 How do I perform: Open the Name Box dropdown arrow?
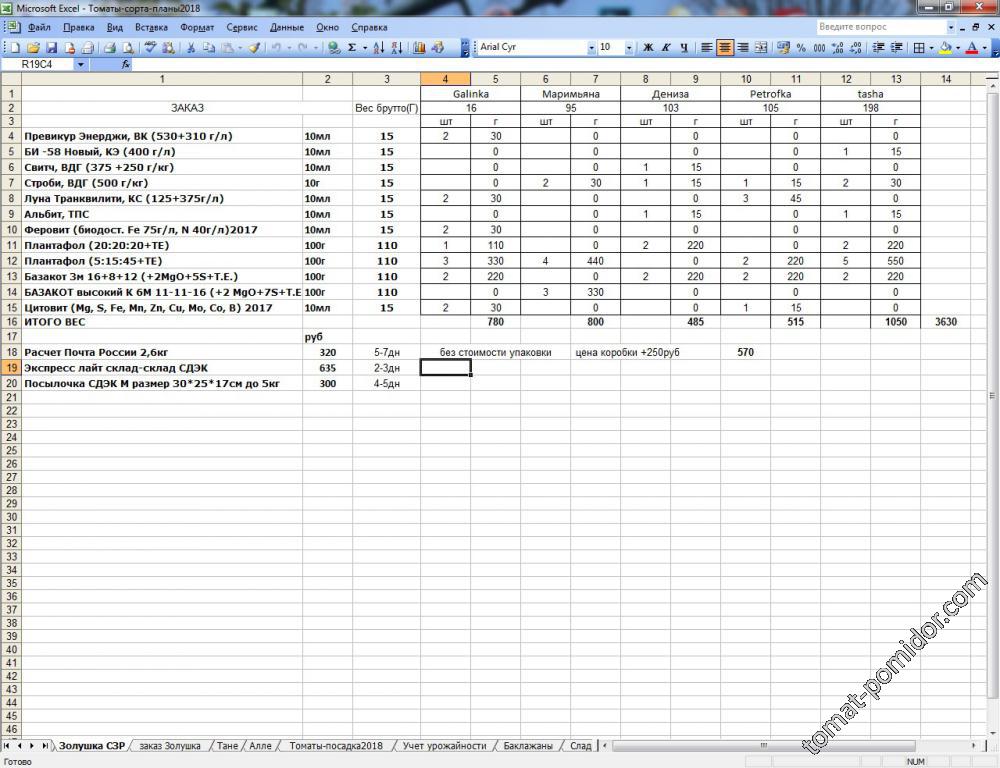(82, 64)
